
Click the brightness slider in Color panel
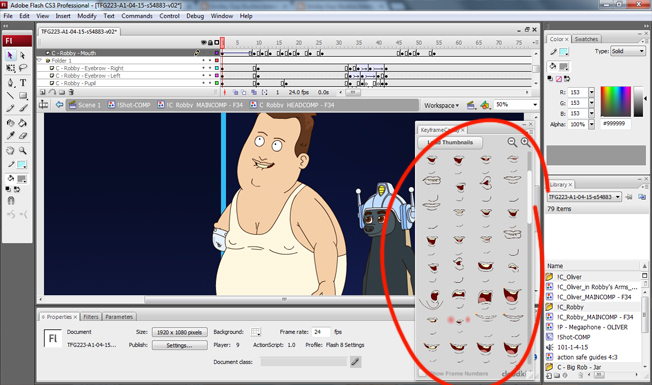(638, 101)
